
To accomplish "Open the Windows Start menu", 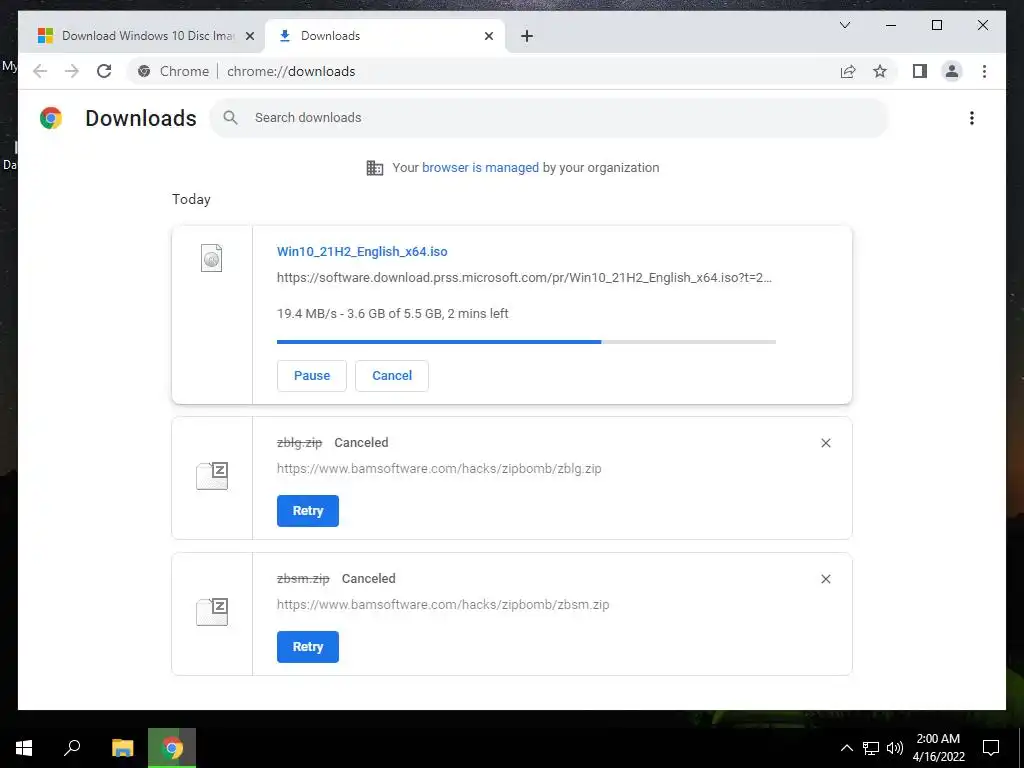I will 24,748.
